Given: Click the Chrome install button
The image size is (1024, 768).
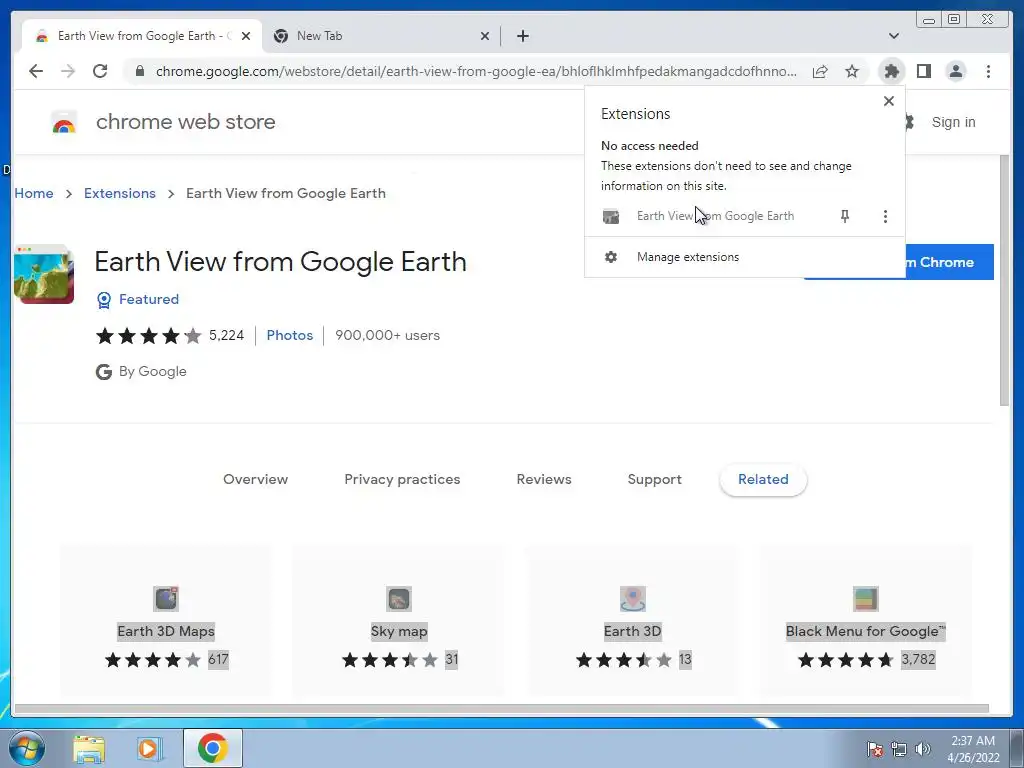Looking at the screenshot, I should pos(948,262).
